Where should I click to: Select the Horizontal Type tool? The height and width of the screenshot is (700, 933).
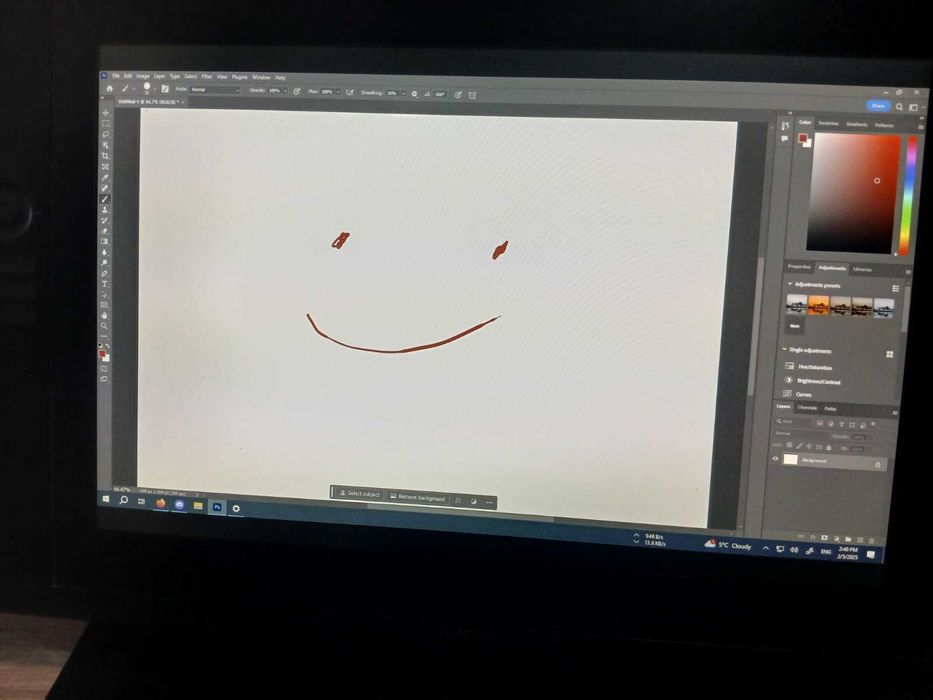105,285
